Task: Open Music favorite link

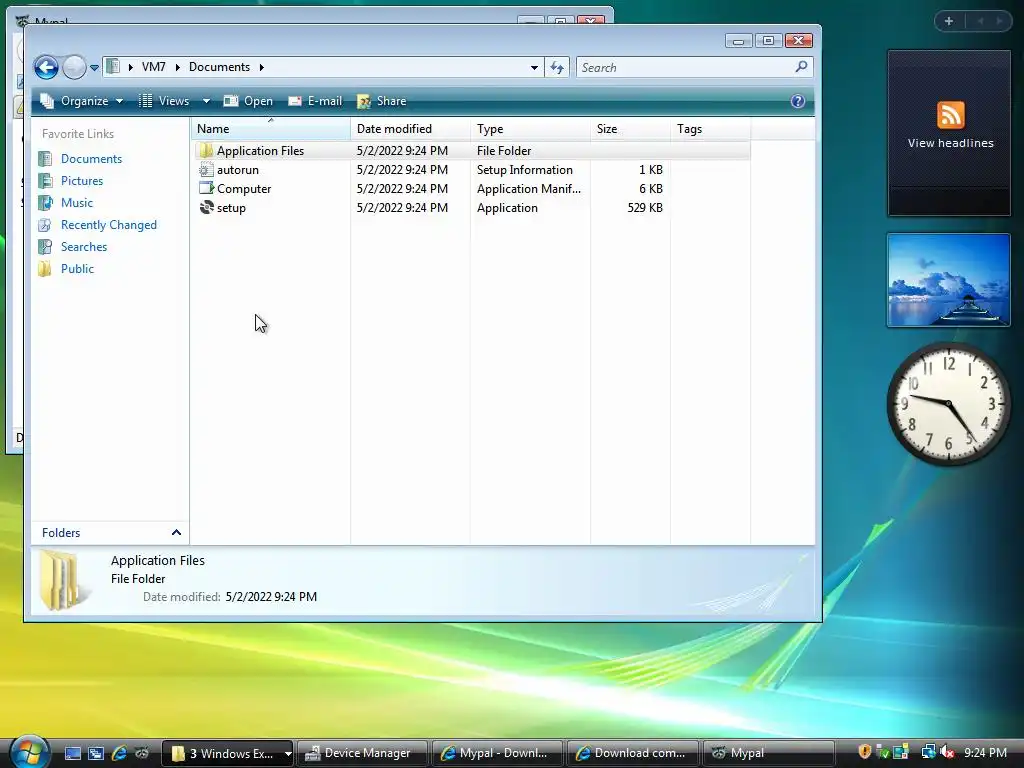Action: click(x=76, y=203)
